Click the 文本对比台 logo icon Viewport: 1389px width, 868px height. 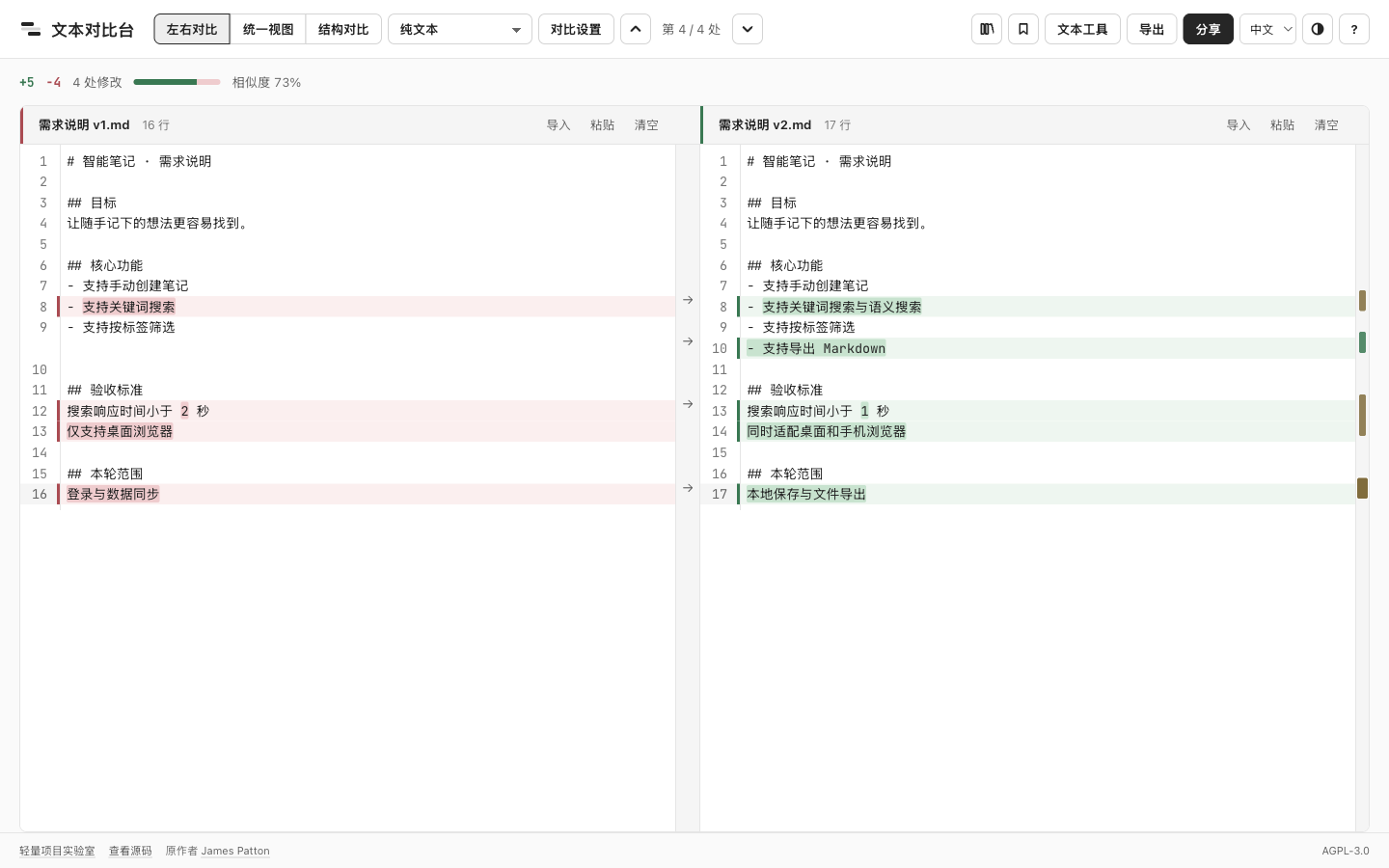click(x=31, y=29)
